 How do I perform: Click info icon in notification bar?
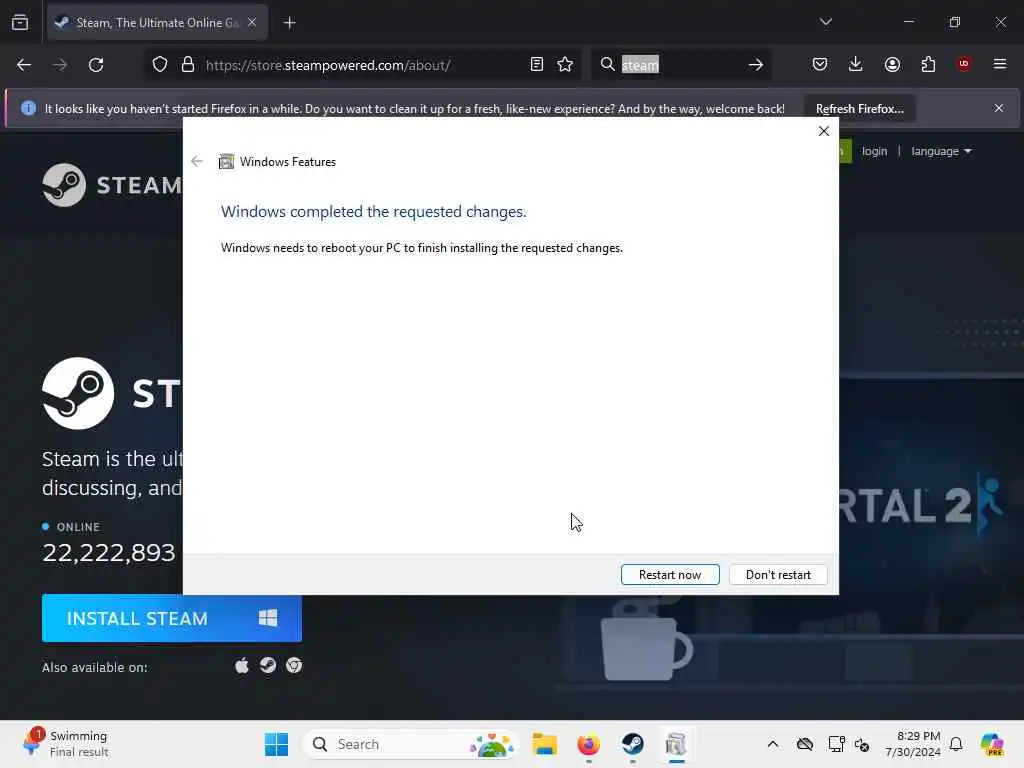coord(28,108)
